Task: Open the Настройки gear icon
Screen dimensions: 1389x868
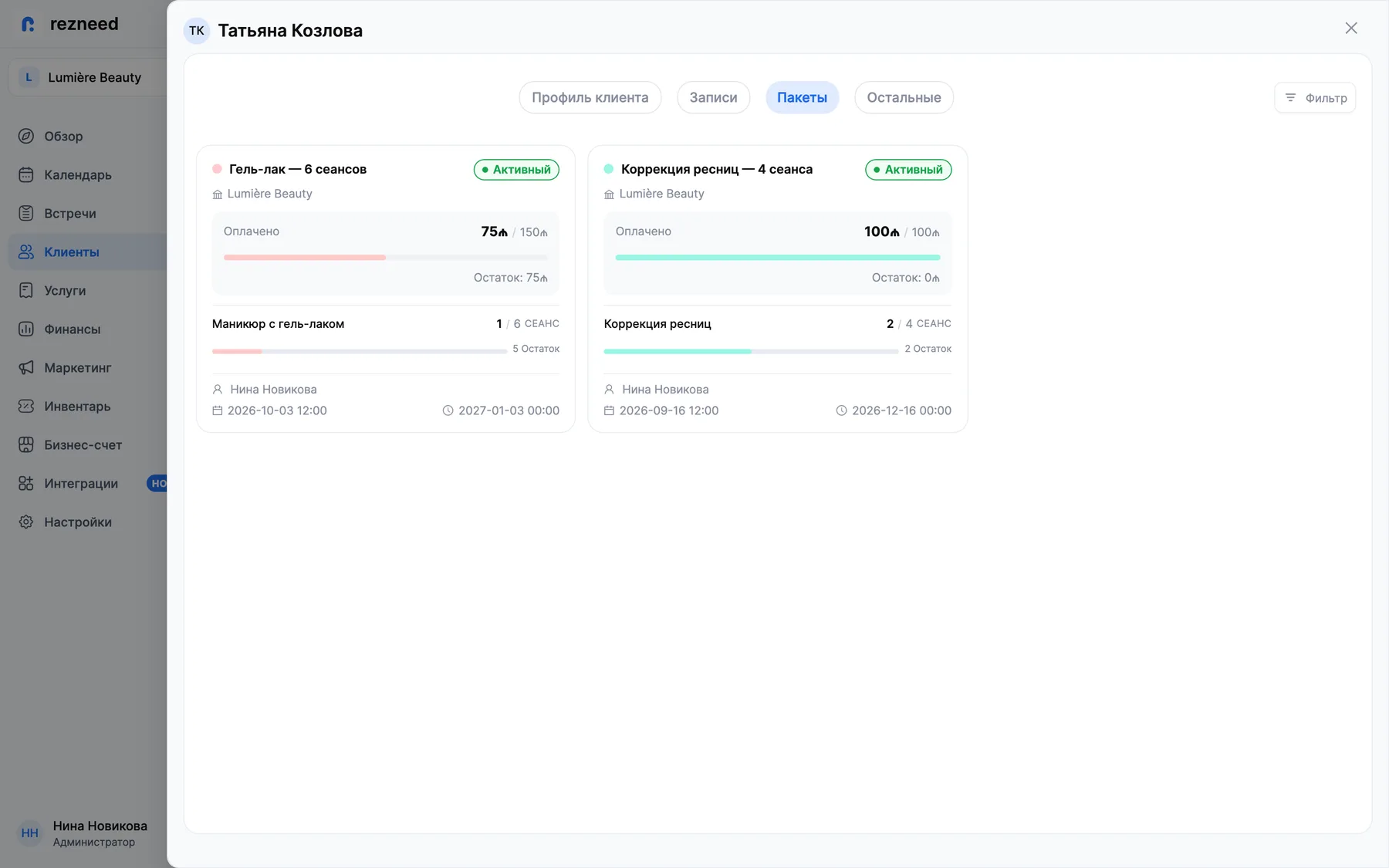Action: click(x=26, y=522)
